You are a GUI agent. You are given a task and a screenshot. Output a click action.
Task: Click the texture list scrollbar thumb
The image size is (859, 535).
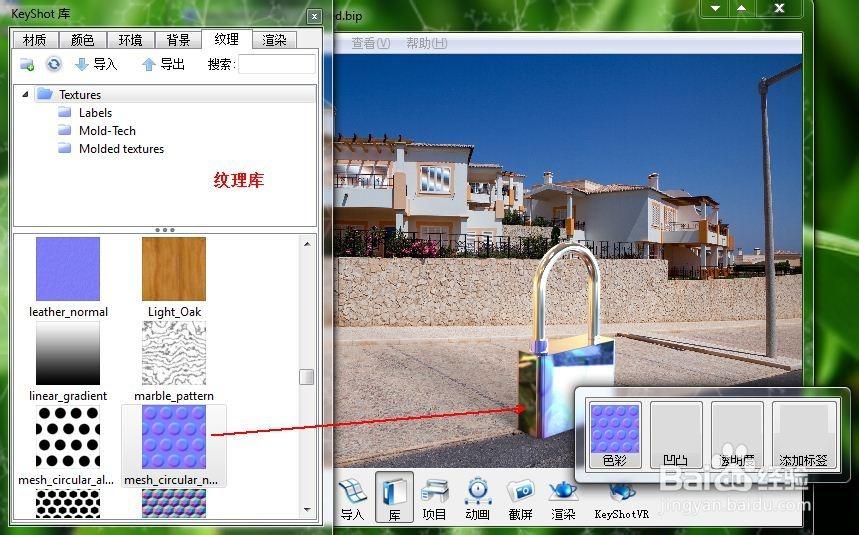(307, 377)
